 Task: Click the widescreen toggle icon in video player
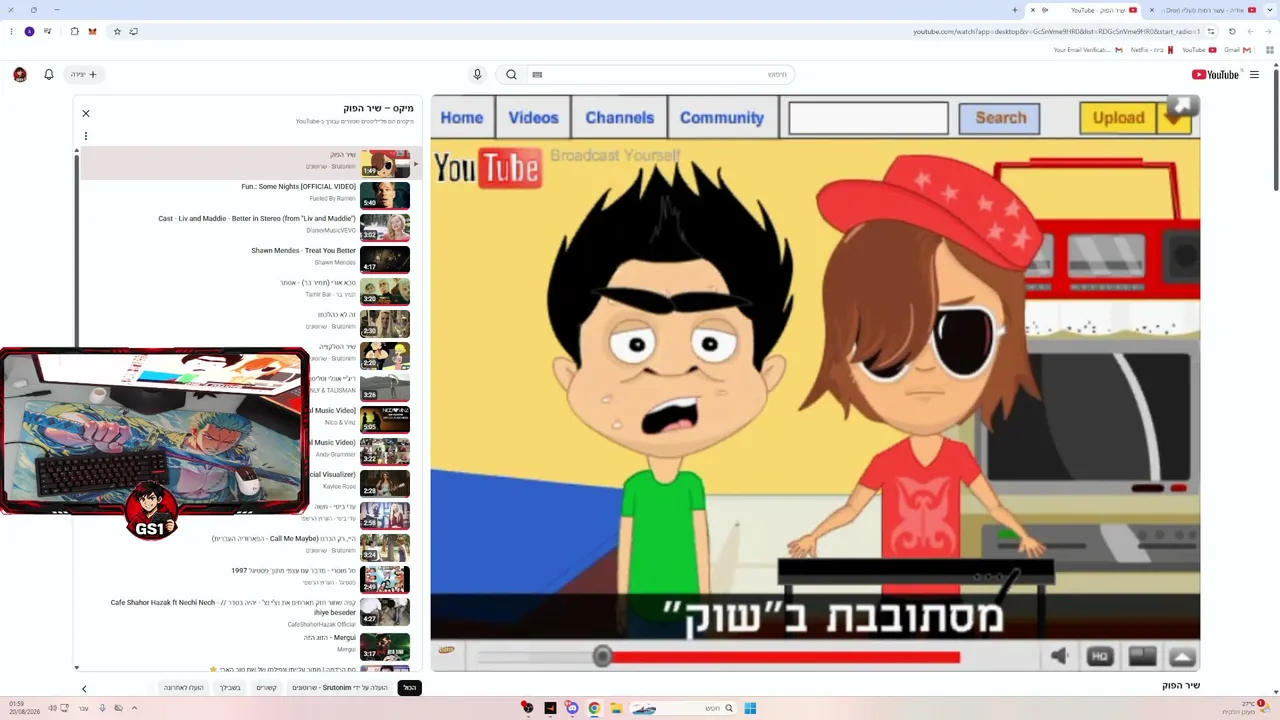click(1142, 656)
